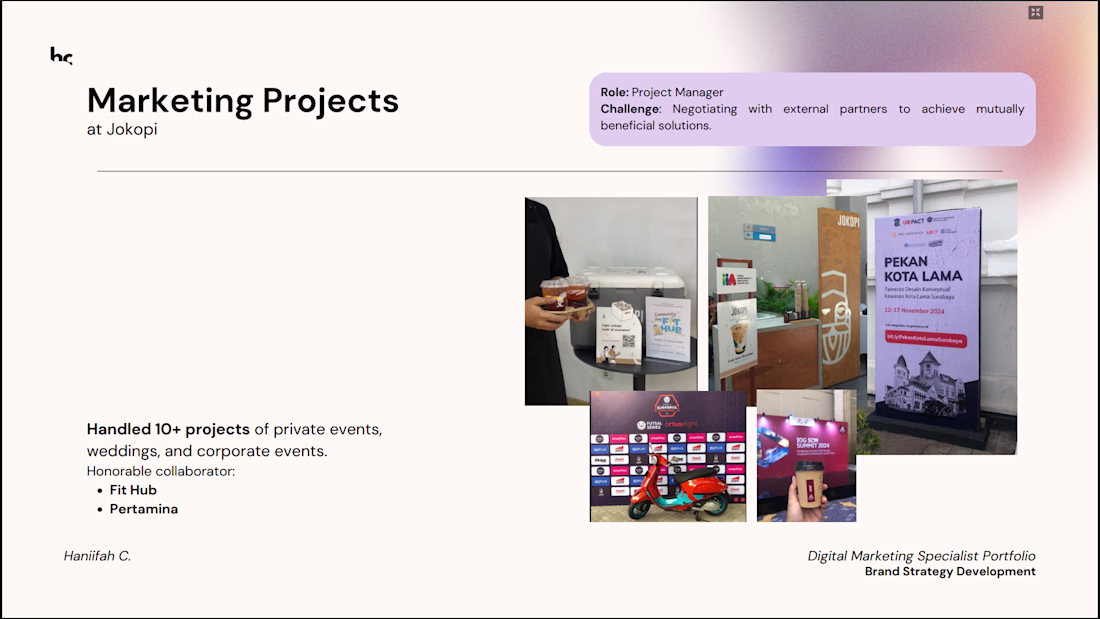This screenshot has width=1100, height=619.
Task: Click 'Digital Marketing Specialist Portfolio' footer
Action: click(921, 556)
